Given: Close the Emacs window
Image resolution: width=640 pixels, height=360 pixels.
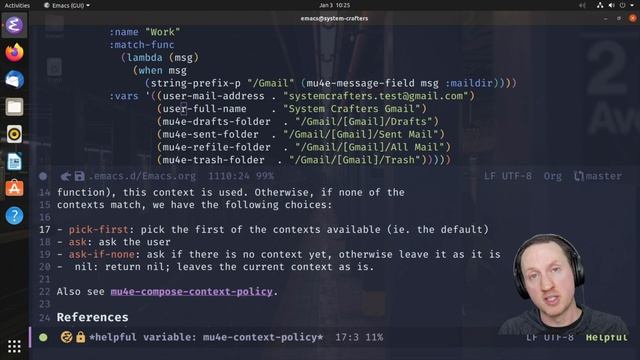Looking at the screenshot, I should (x=632, y=18).
